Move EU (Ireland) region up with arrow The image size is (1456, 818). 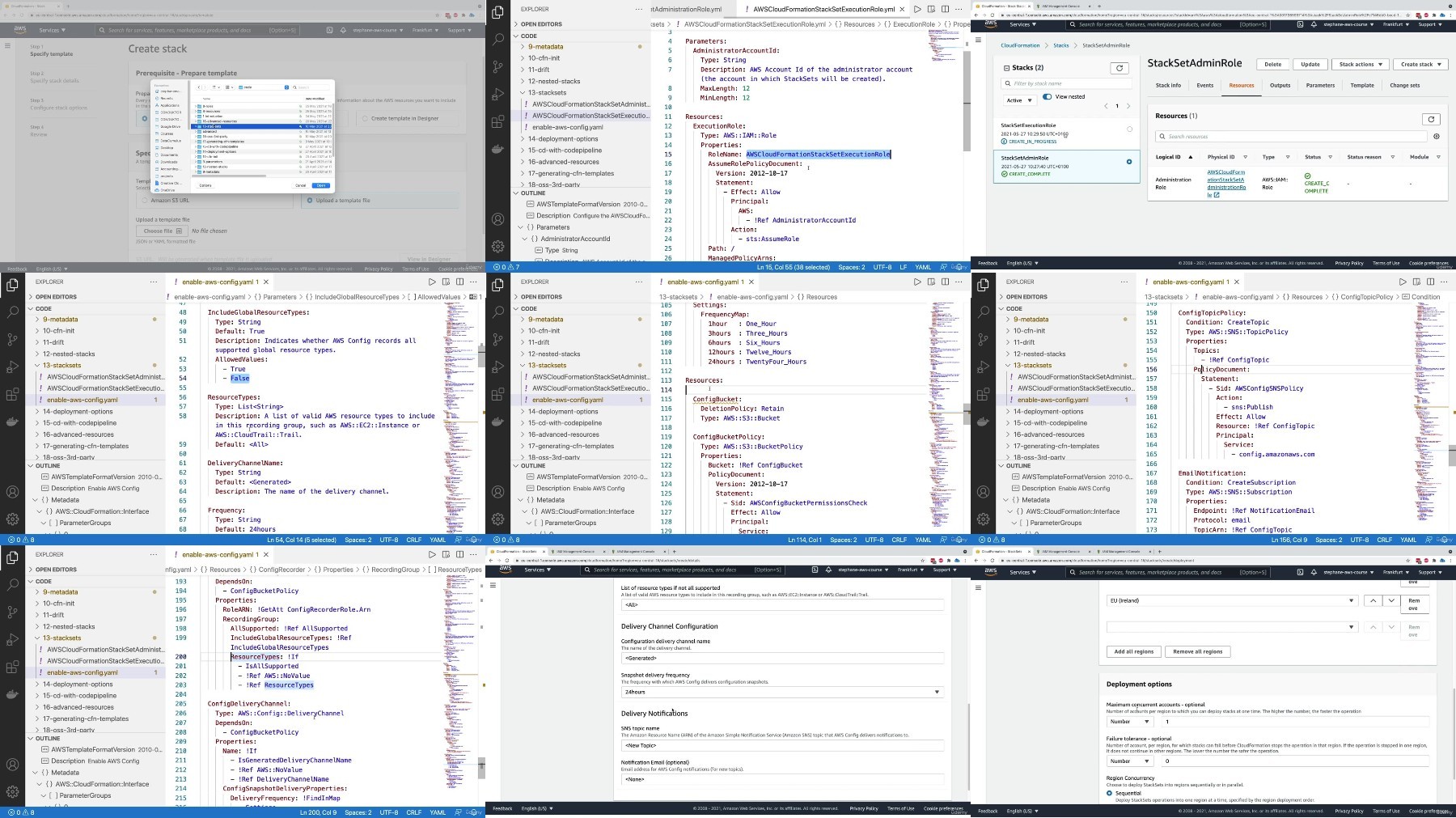tap(1373, 601)
